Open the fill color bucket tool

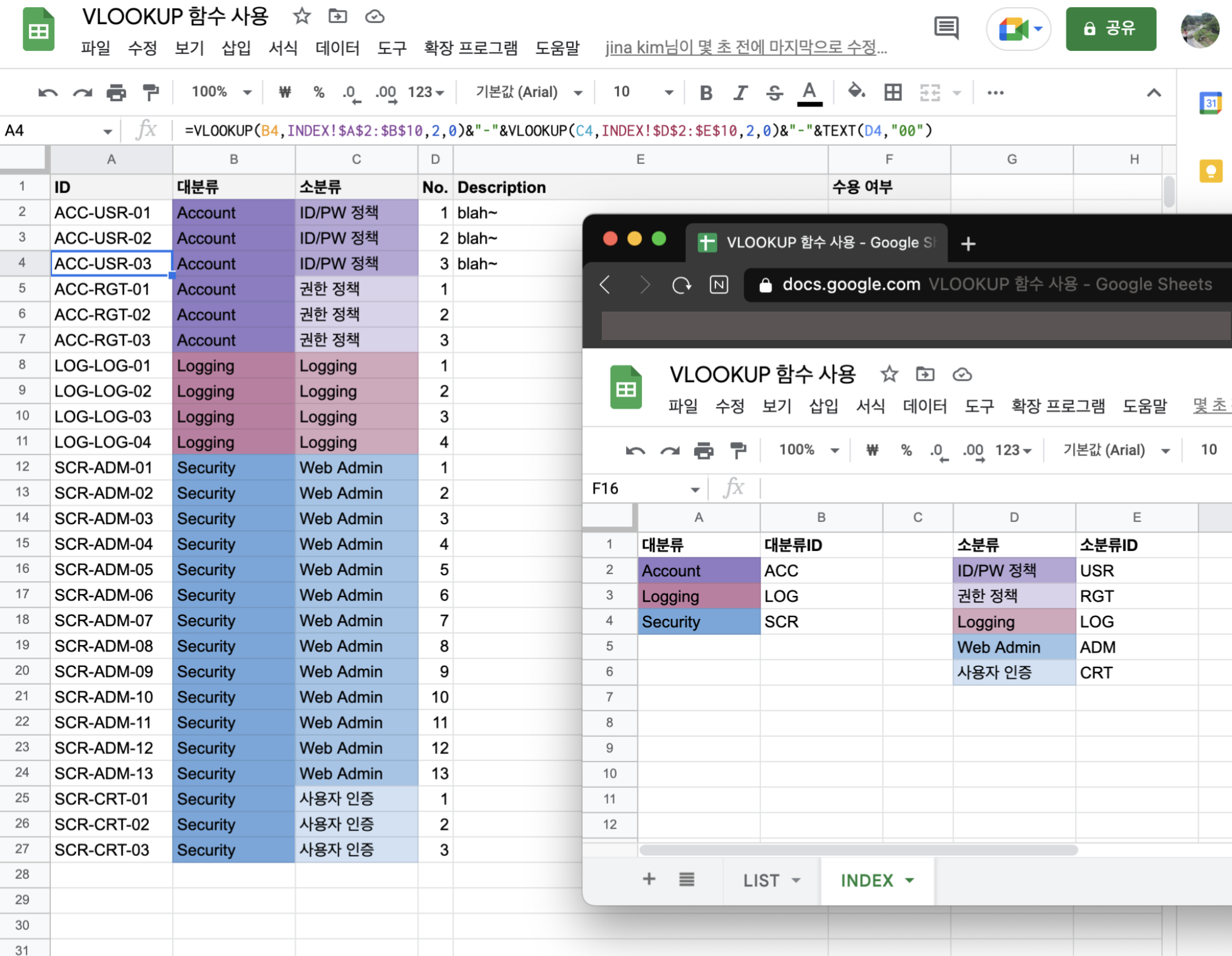coord(856,92)
